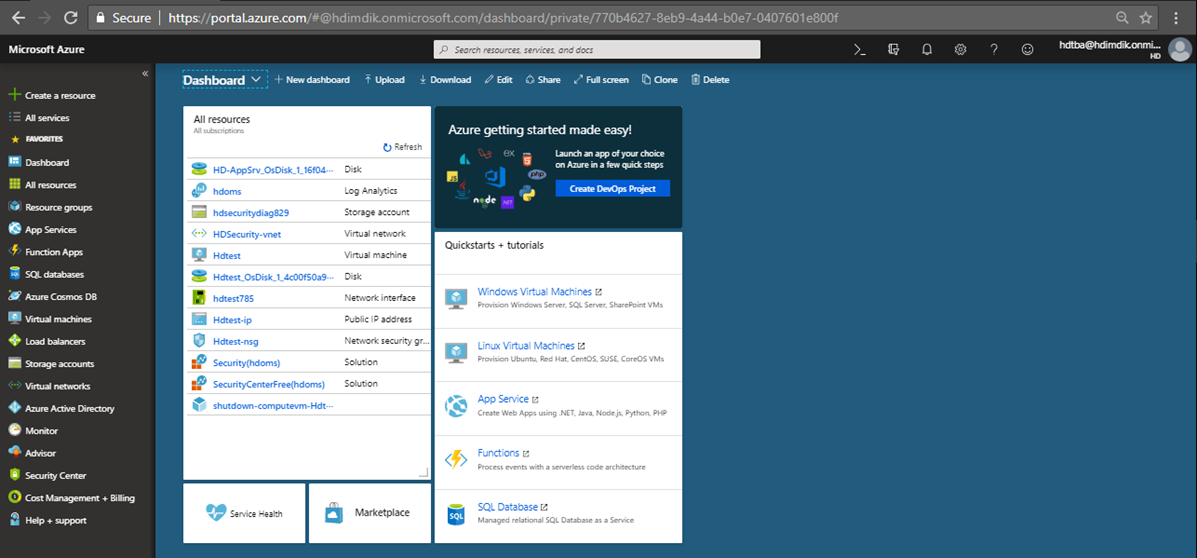Open the Service Health tile
Image resolution: width=1197 pixels, height=558 pixels.
[244, 513]
